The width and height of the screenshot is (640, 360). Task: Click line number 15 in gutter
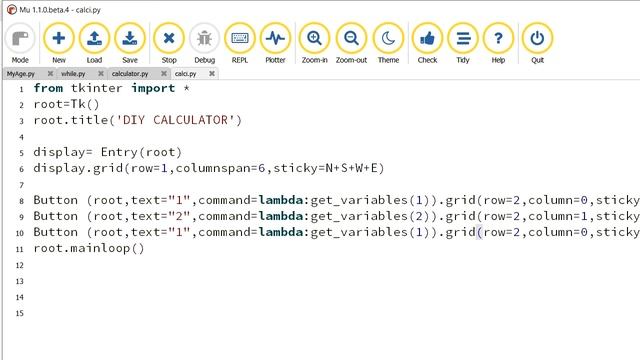coord(20,313)
